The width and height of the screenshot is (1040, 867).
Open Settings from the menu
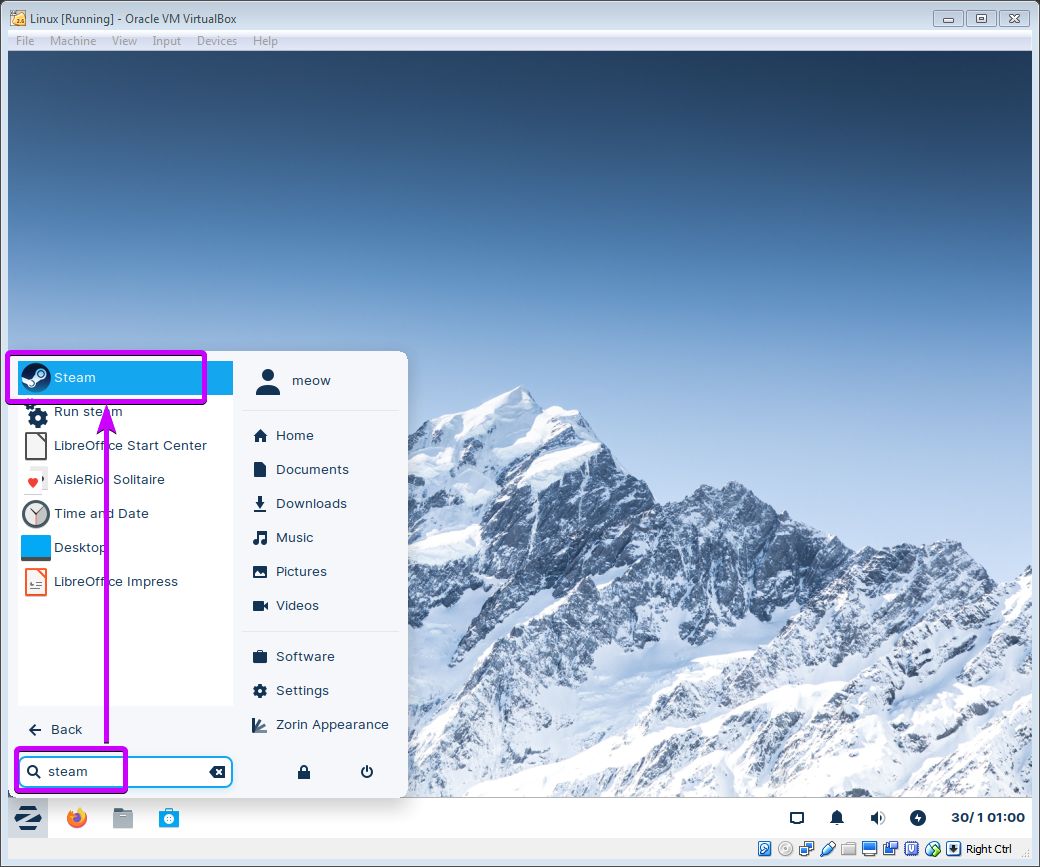tap(291, 691)
